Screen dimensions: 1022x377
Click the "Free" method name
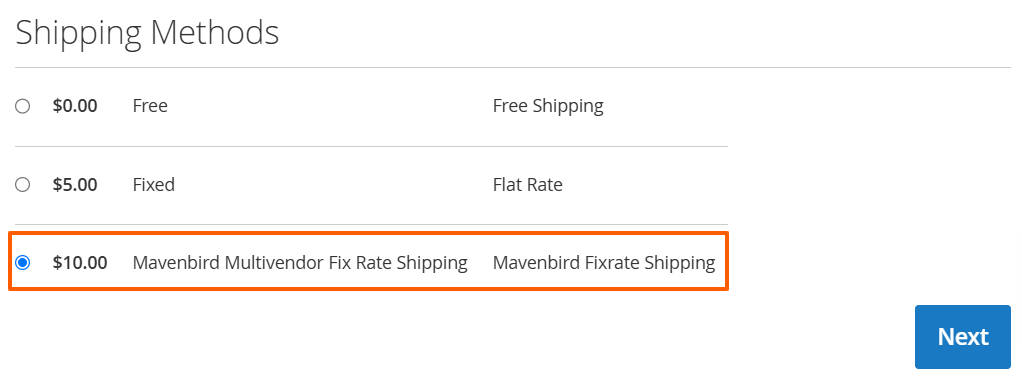pyautogui.click(x=150, y=106)
